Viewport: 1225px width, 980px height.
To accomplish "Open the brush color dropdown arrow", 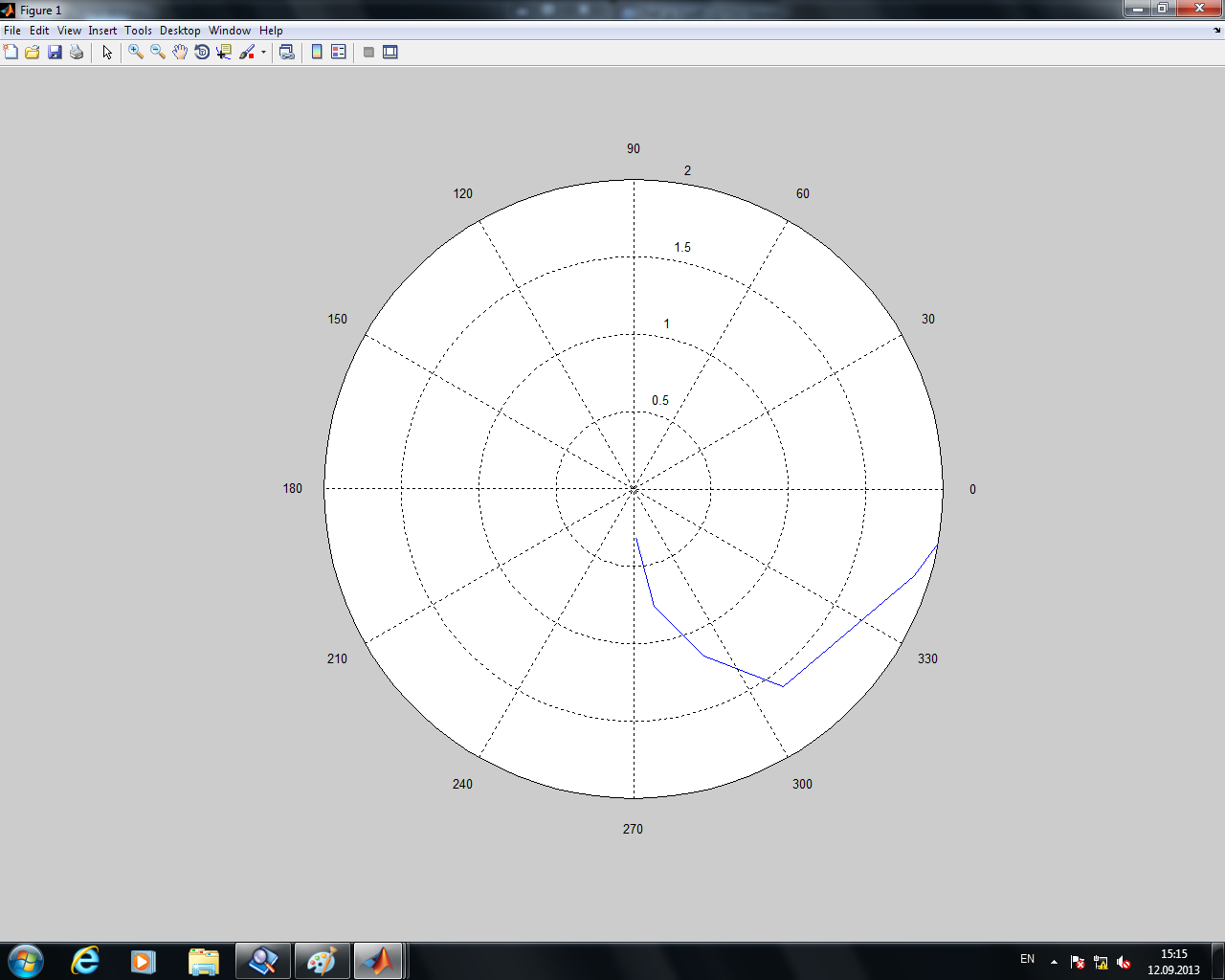I will 263,52.
